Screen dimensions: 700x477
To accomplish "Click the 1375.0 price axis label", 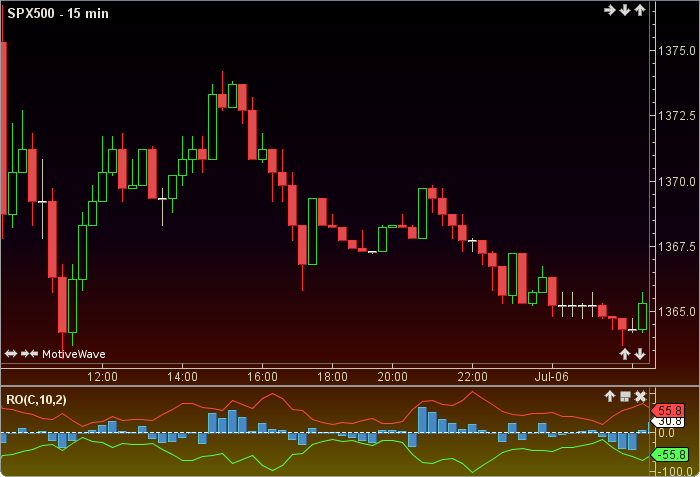I will pyautogui.click(x=677, y=51).
